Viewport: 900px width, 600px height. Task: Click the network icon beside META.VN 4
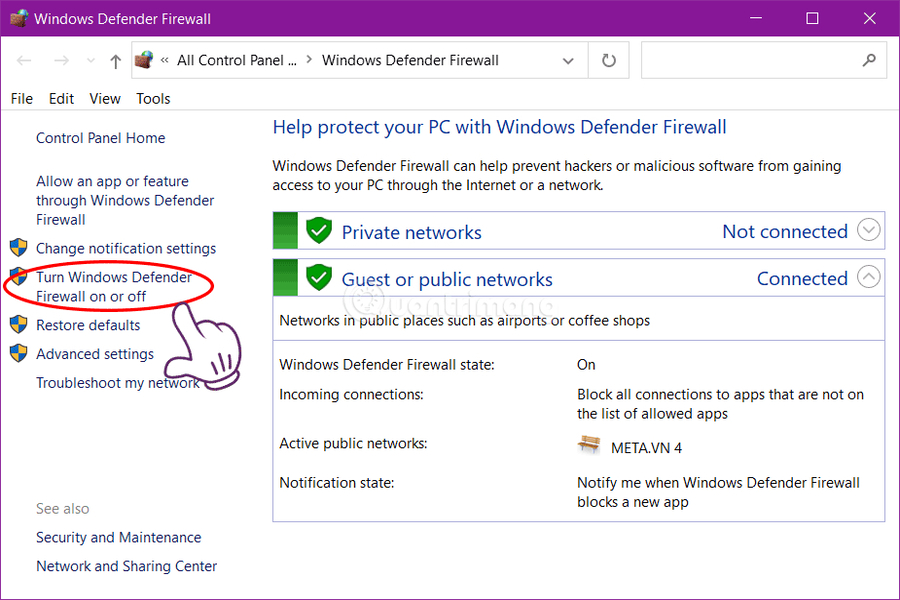click(x=592, y=446)
